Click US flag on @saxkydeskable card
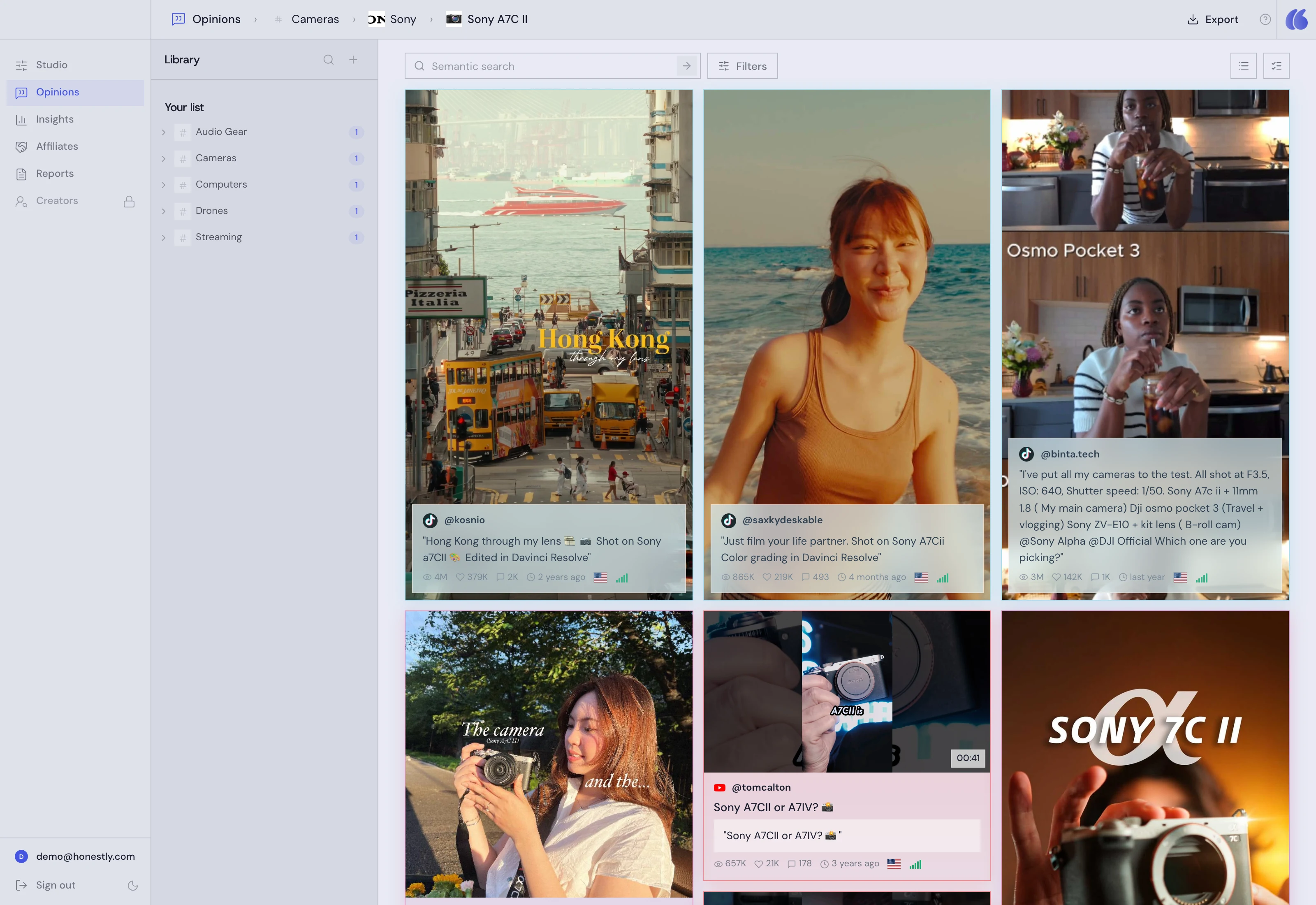The image size is (1316, 905). click(921, 578)
